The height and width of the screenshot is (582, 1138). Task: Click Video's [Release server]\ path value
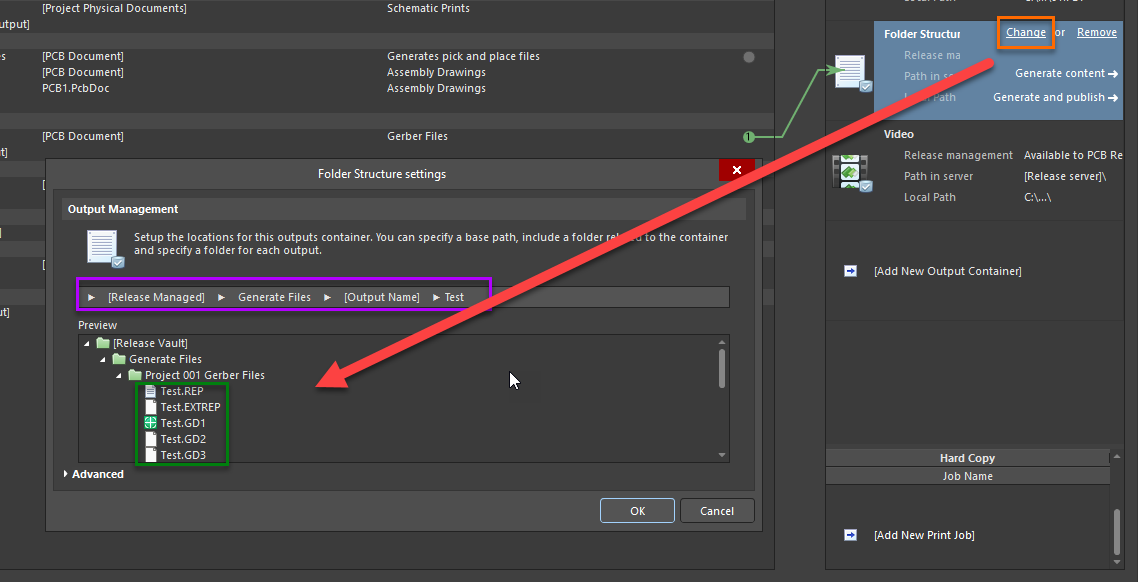click(1065, 176)
